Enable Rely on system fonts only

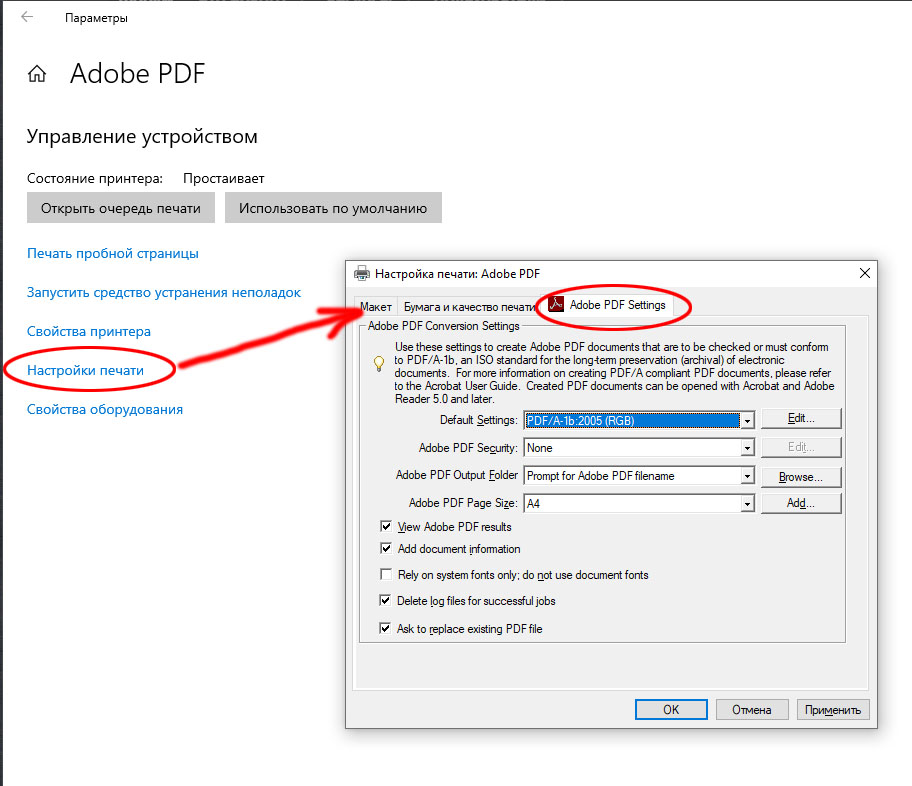[386, 575]
